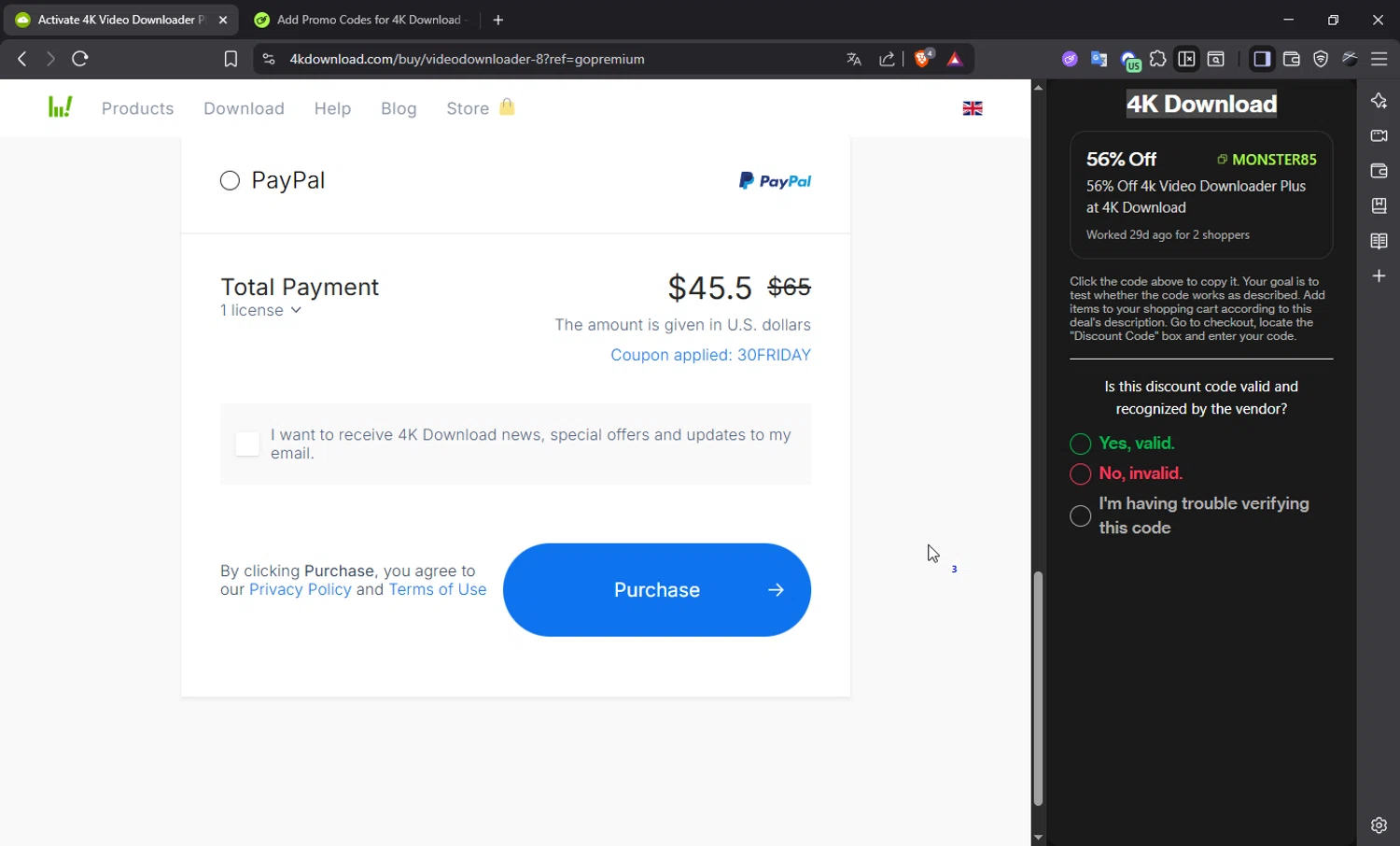Open the Terms of Use link
This screenshot has height=846, width=1400.
pyautogui.click(x=438, y=590)
